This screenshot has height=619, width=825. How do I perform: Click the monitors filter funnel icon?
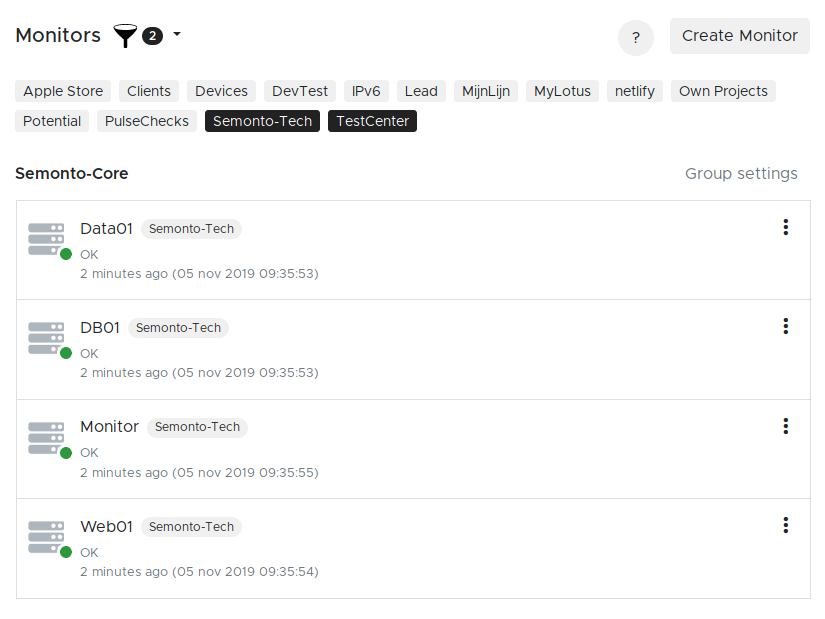(x=125, y=37)
